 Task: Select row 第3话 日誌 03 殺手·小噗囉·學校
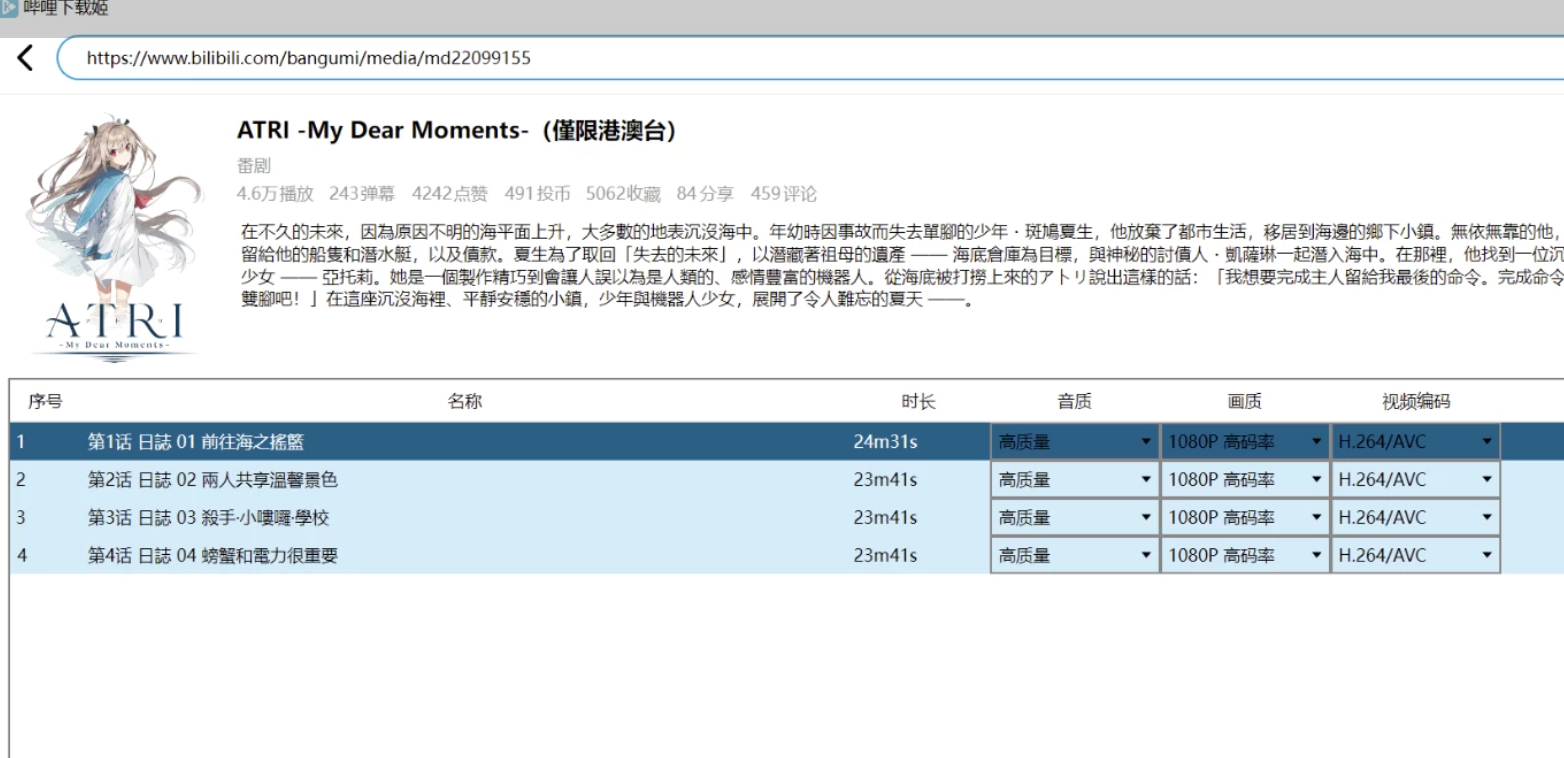787,518
